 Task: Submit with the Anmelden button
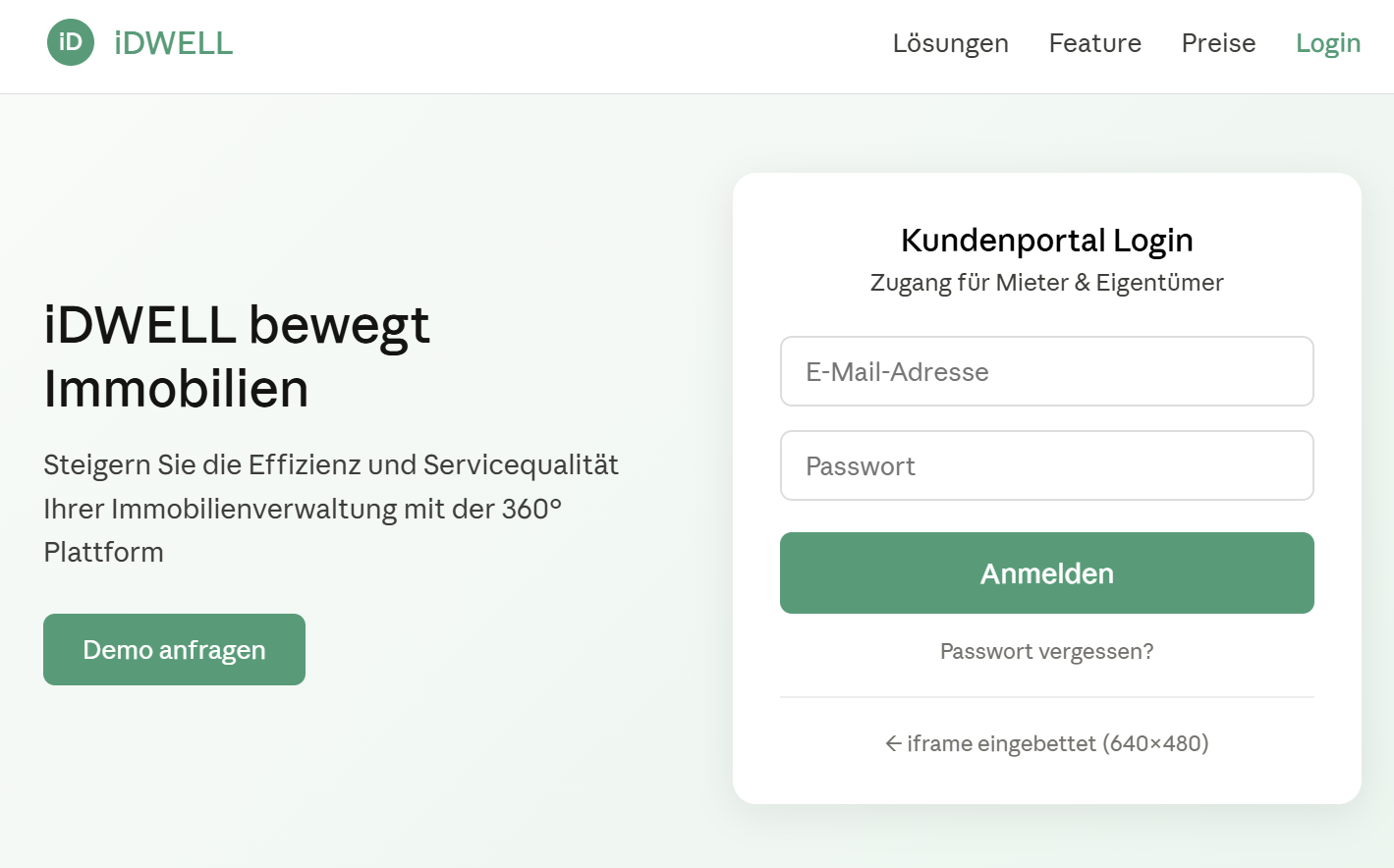[1046, 573]
